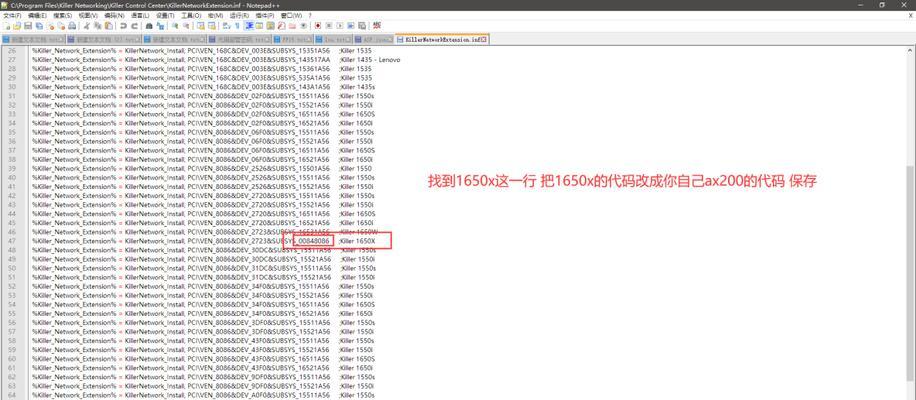The height and width of the screenshot is (400, 916).
Task: Click SUBSYS_143A1A56 on line 30
Action: 301,86
